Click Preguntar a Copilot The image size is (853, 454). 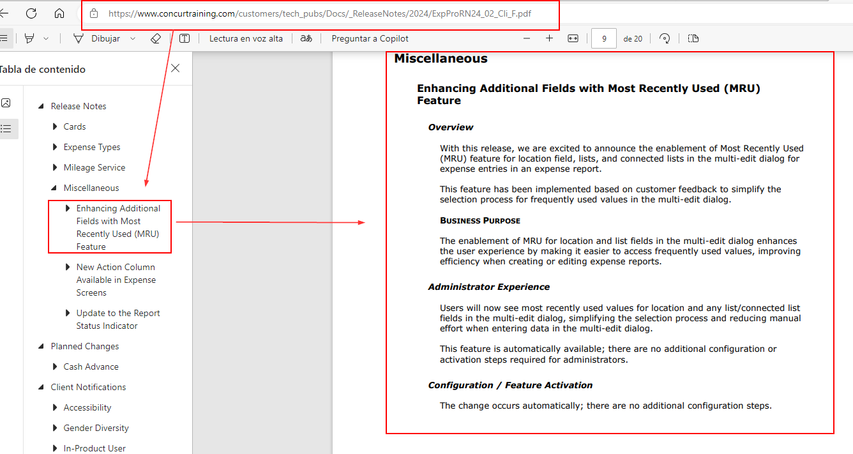point(370,39)
